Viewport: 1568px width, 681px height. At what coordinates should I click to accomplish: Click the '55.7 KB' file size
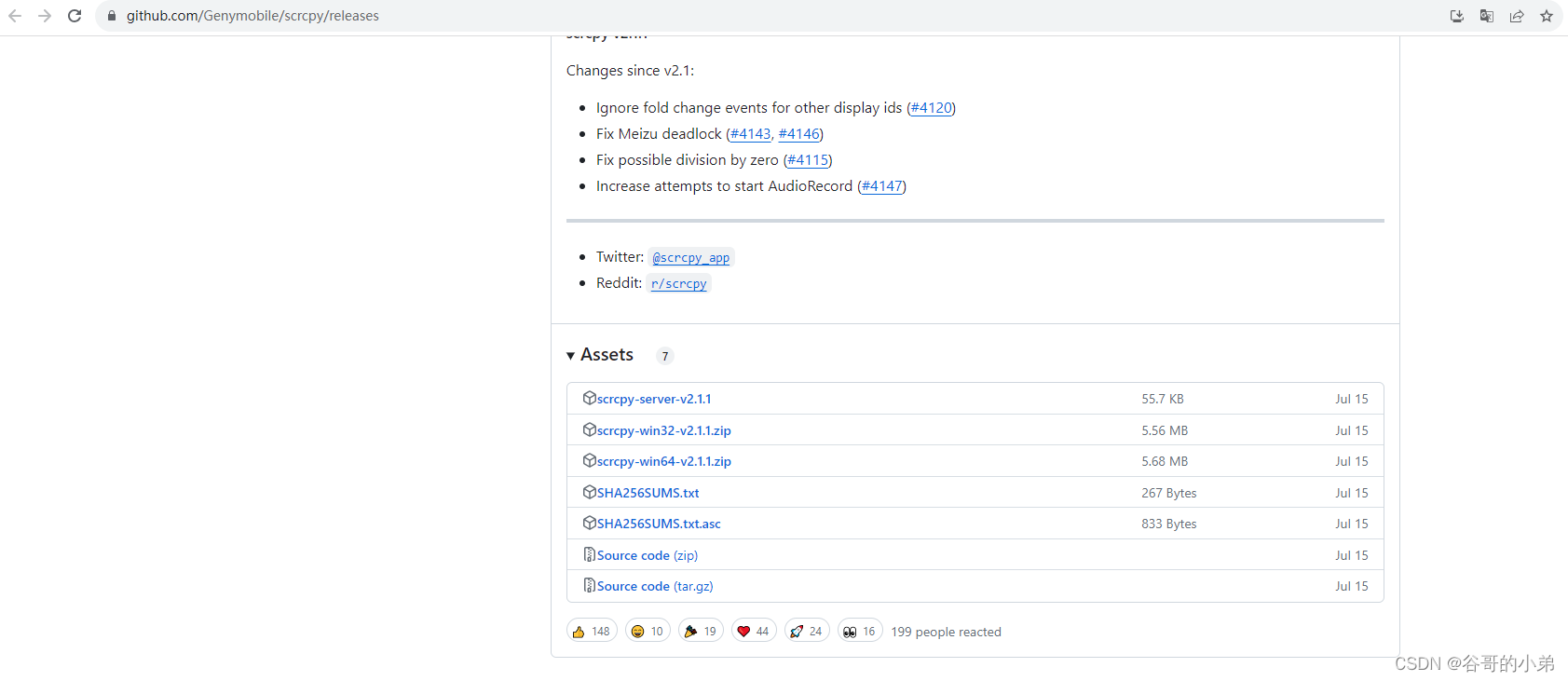[1163, 399]
